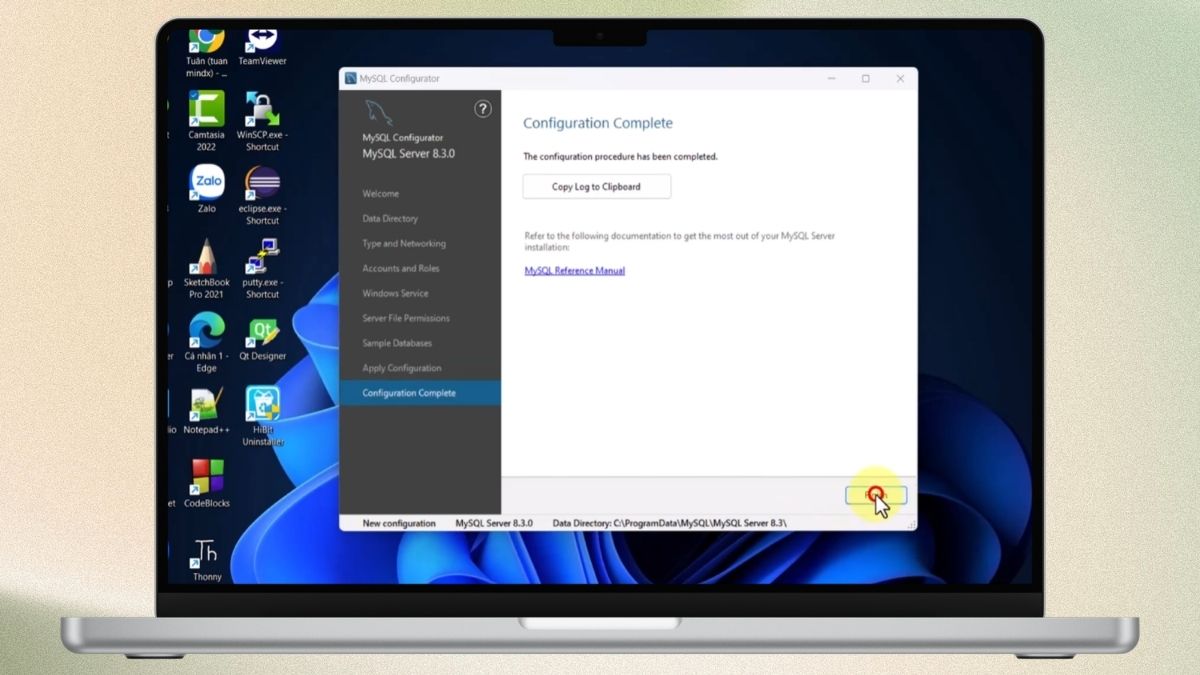Screen dimensions: 1200x675
Task: Click the Data Directory path in status bar
Action: 670,523
